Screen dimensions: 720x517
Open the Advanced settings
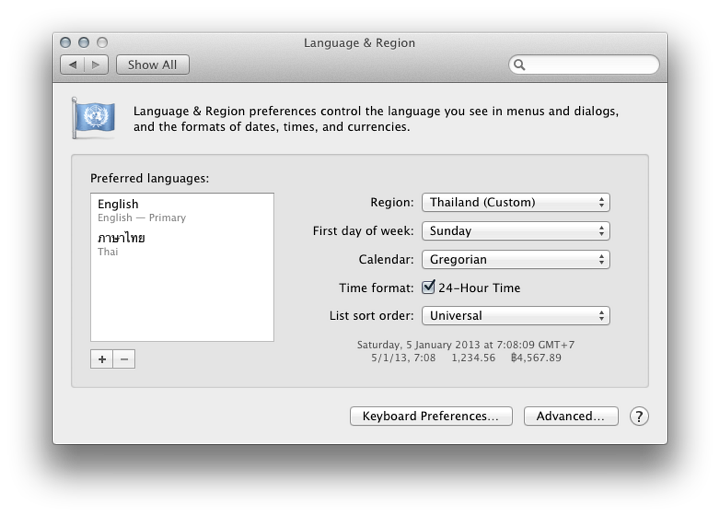[571, 416]
